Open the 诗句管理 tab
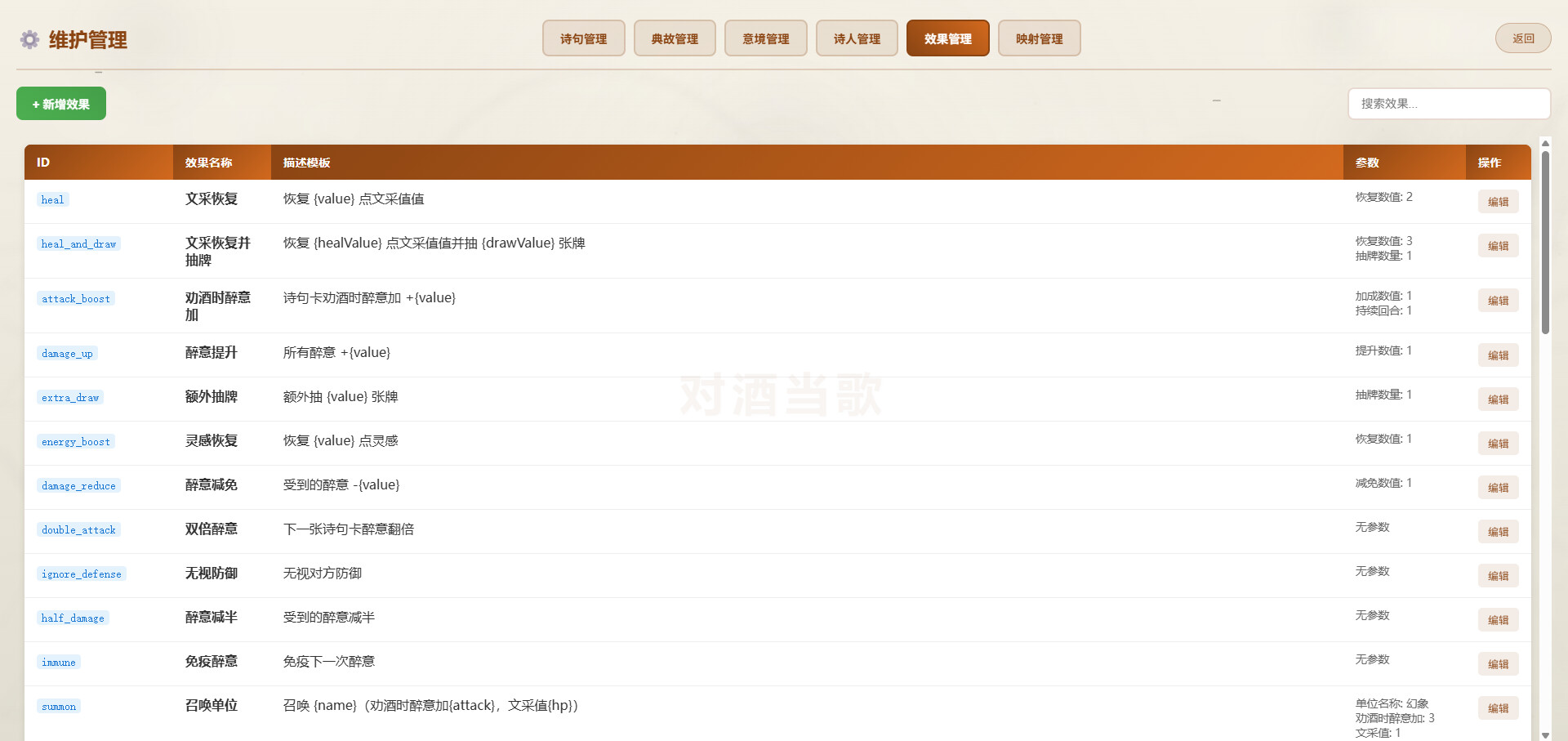This screenshot has width=1568, height=741. (583, 38)
